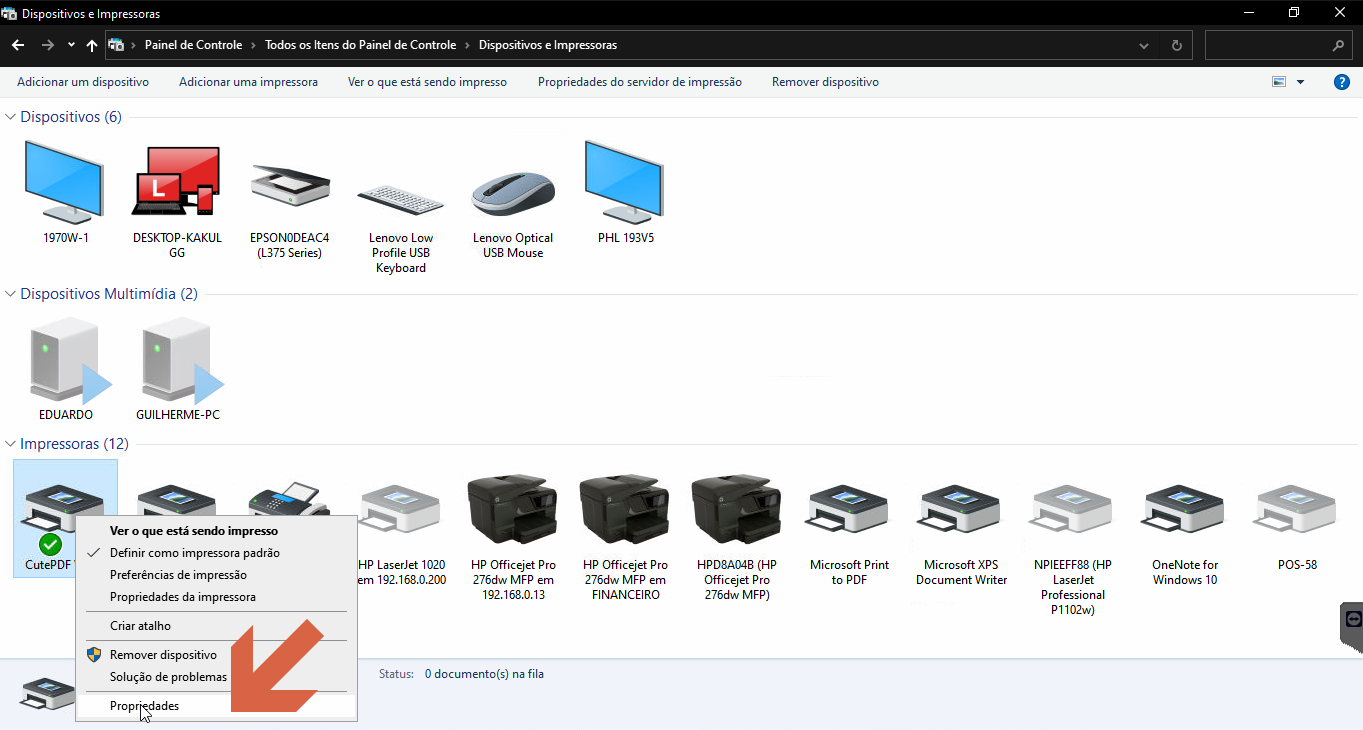1363x730 pixels.
Task: Select HP Officejet Pro at 192.168.0.13
Action: 513,509
